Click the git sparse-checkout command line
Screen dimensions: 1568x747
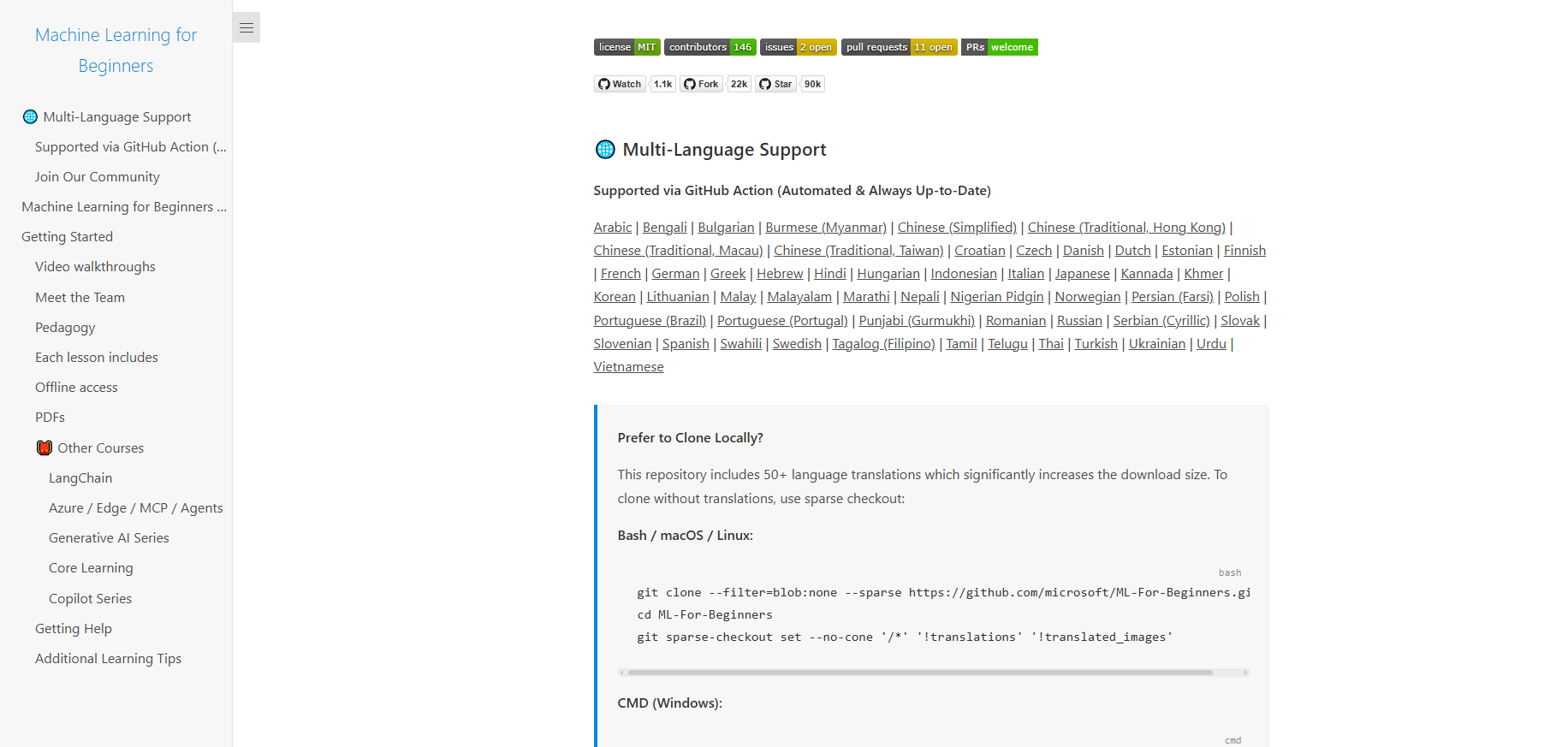(x=905, y=637)
